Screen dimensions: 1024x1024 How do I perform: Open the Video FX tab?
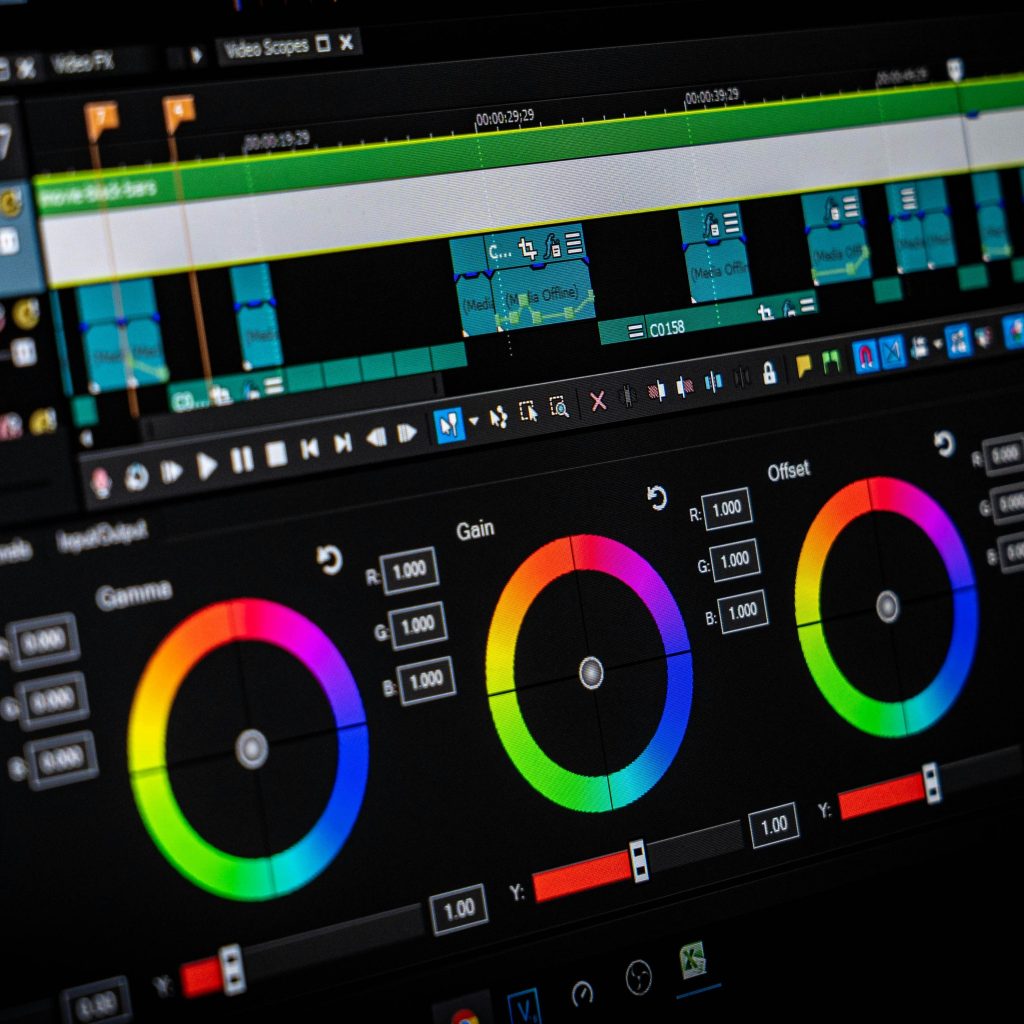(x=84, y=64)
